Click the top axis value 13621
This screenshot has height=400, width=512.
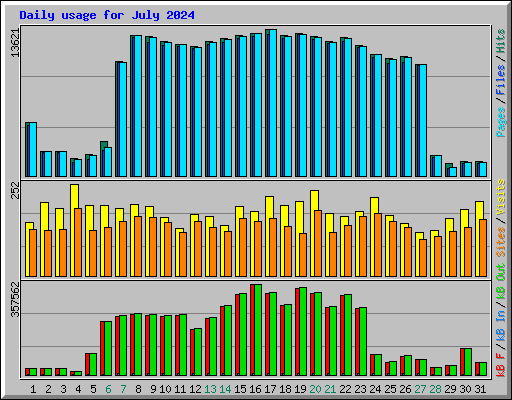coord(15,43)
